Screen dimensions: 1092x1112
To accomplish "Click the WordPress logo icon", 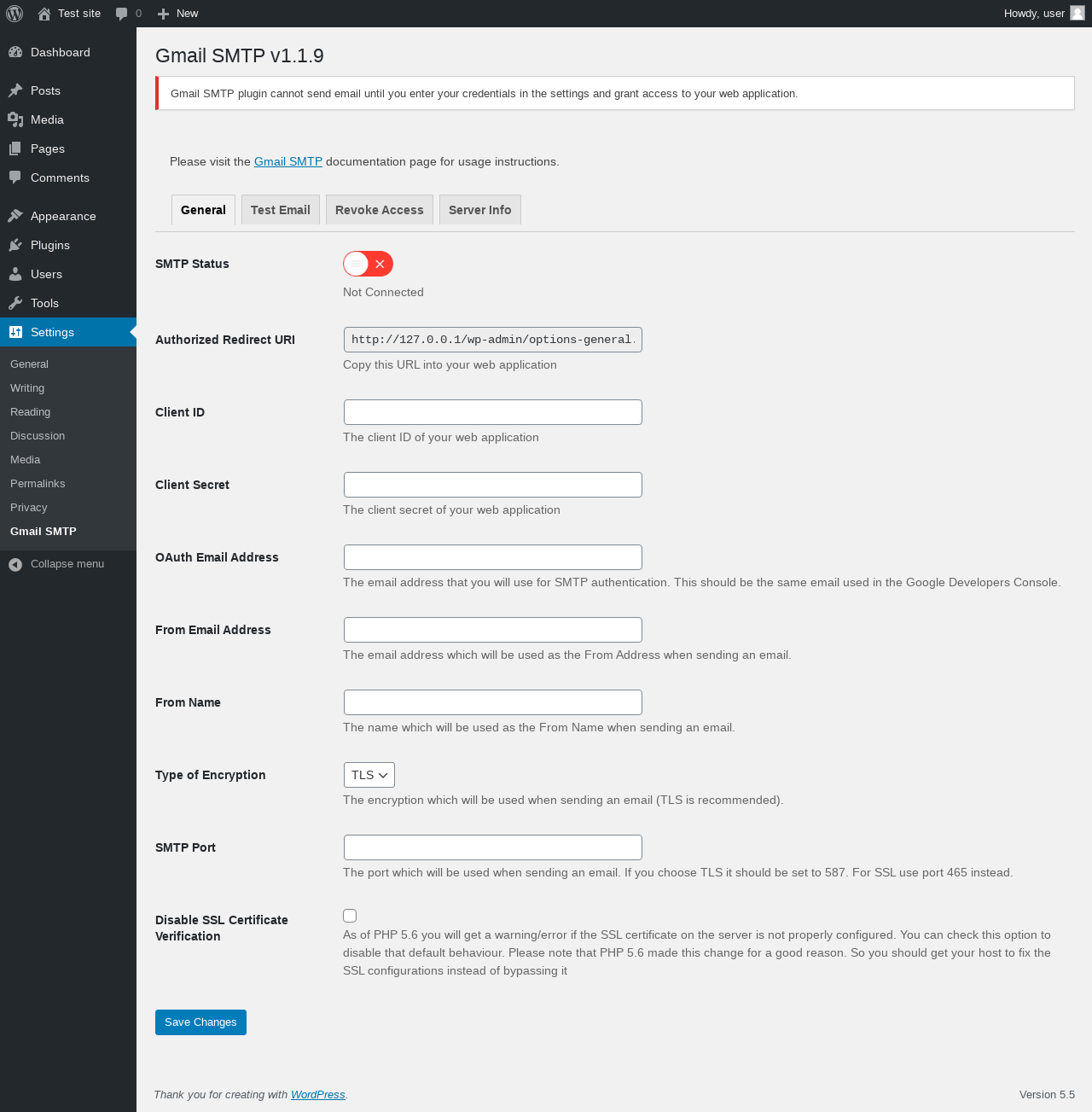I will [x=15, y=14].
